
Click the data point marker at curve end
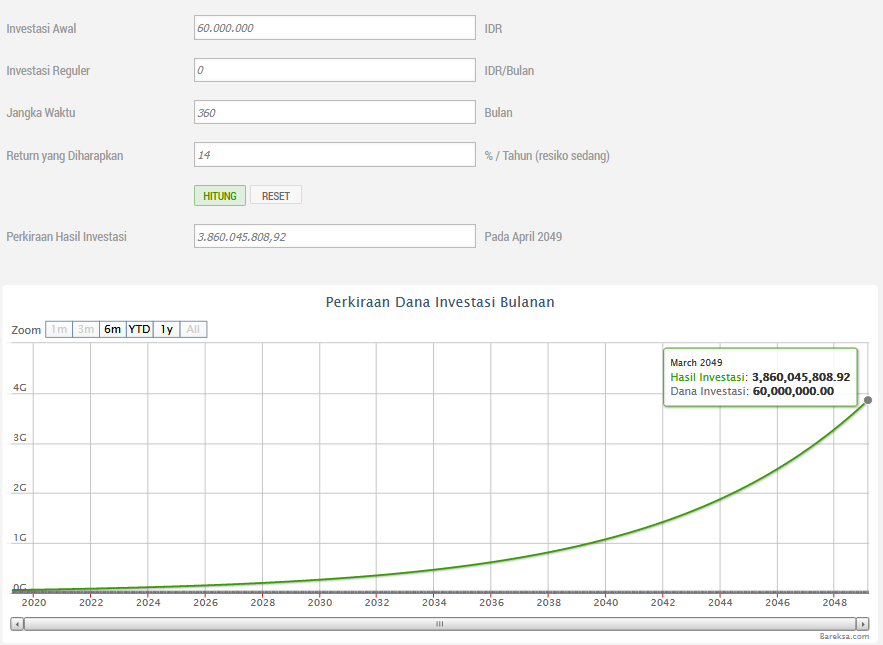pos(868,400)
